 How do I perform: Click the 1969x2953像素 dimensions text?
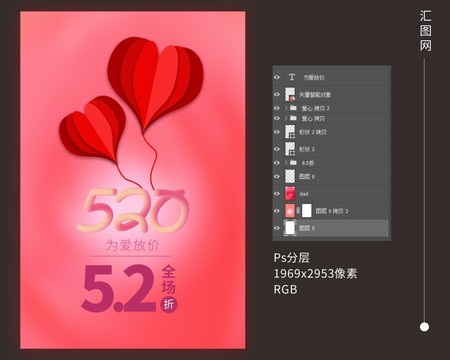[x=315, y=274]
